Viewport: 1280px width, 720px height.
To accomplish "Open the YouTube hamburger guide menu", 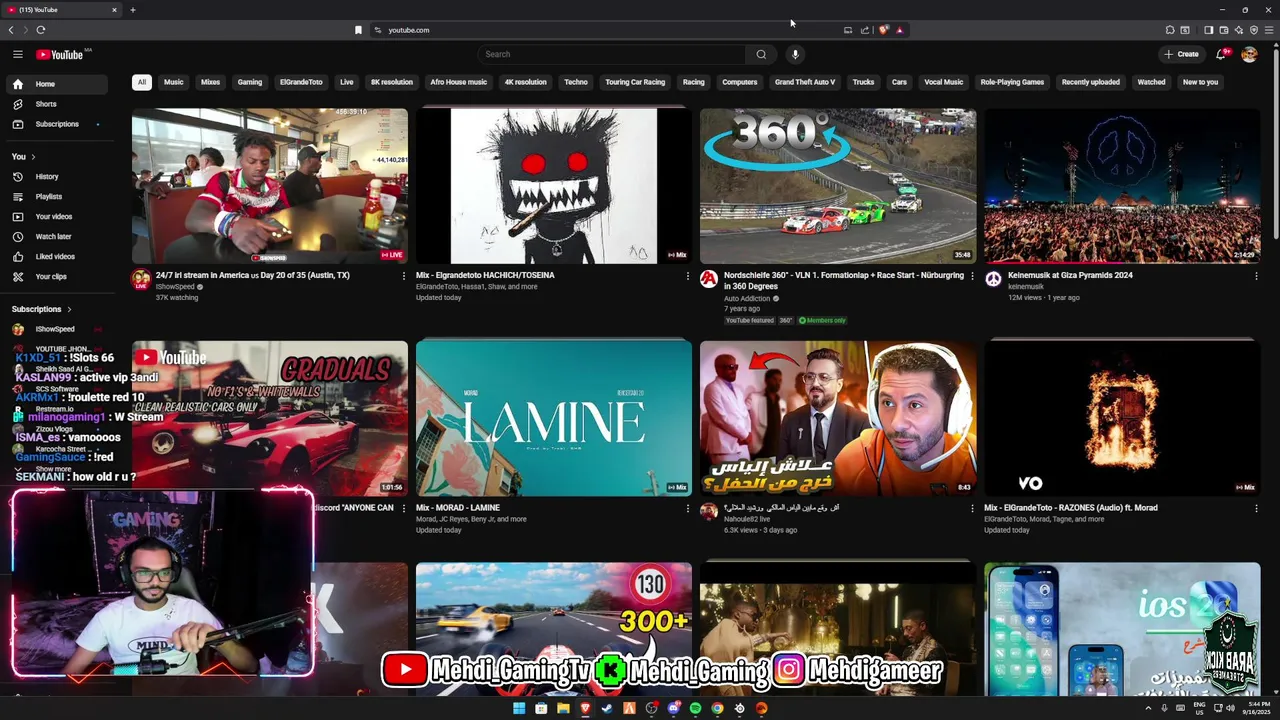I will (17, 54).
